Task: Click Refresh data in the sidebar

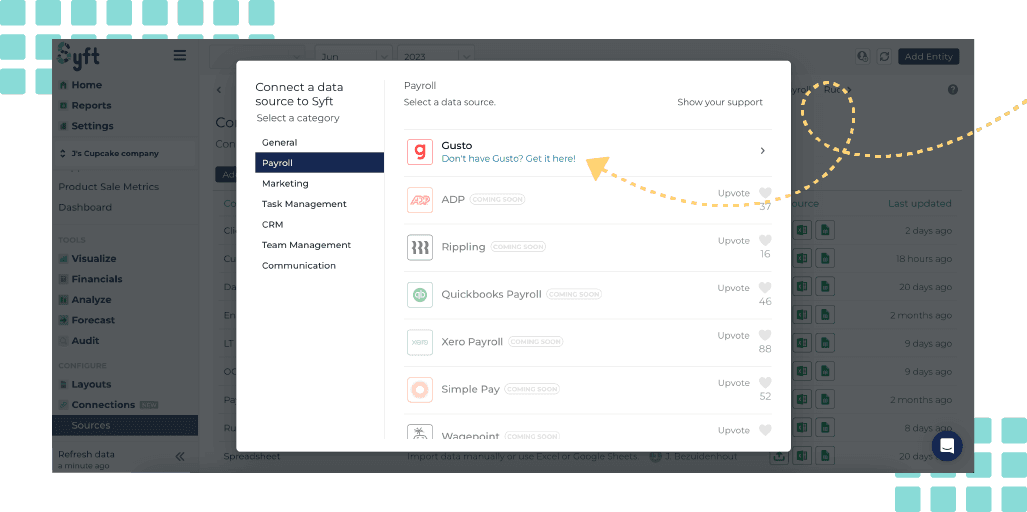Action: pos(86,454)
